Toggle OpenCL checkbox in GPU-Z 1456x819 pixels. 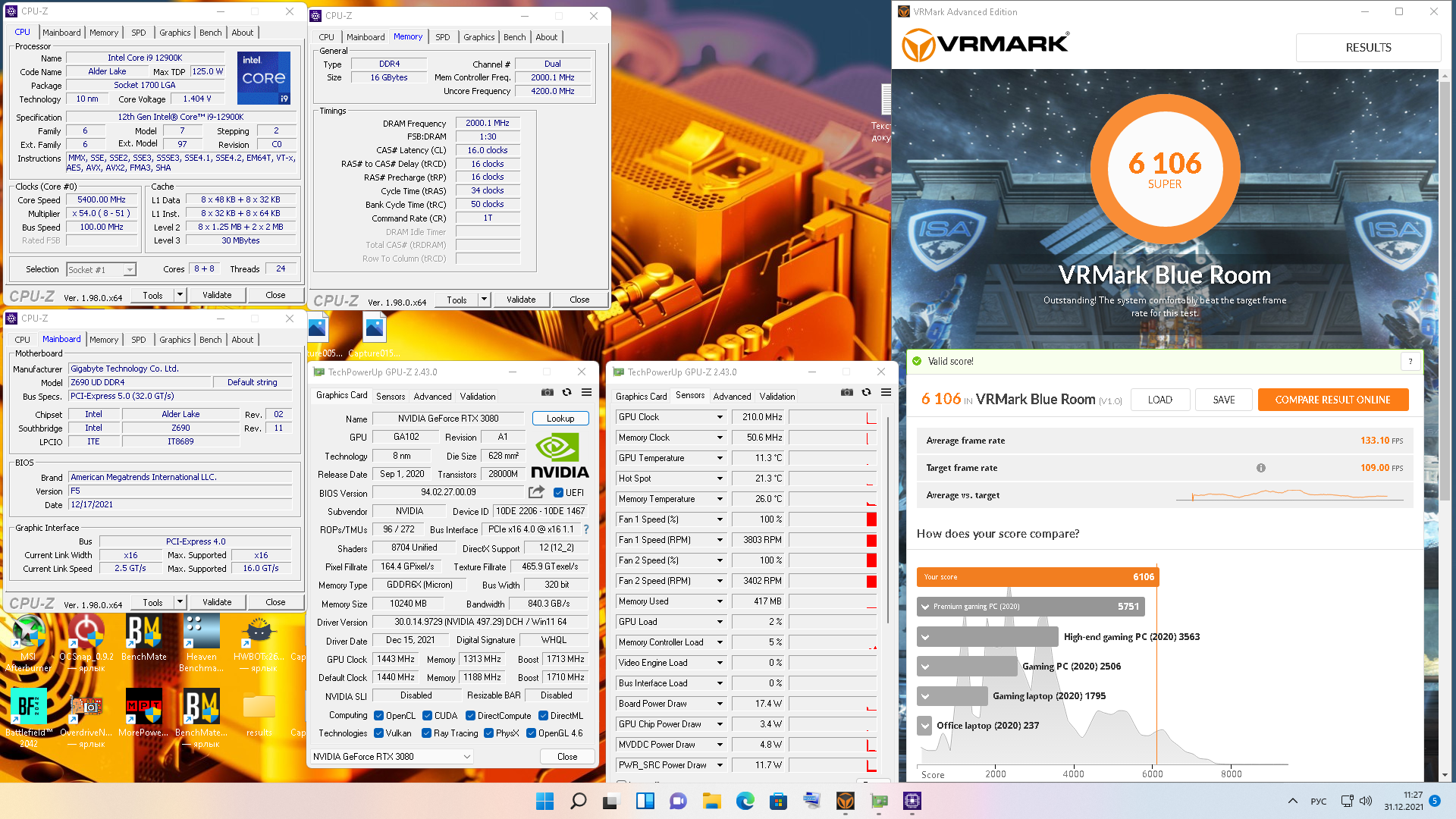[x=378, y=716]
